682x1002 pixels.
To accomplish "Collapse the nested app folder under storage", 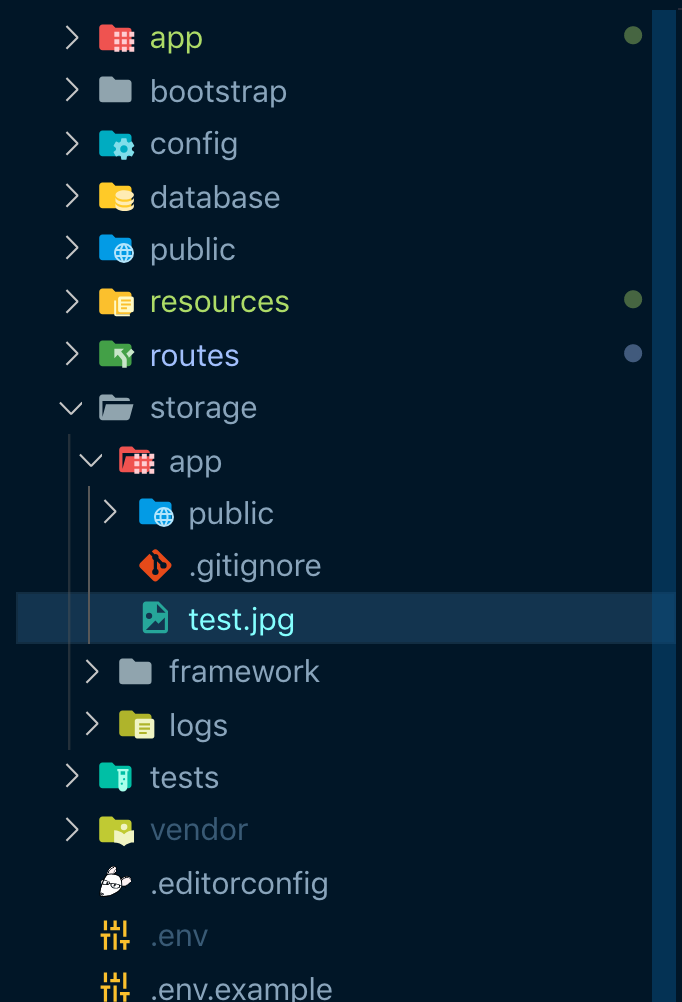I will pyautogui.click(x=91, y=461).
